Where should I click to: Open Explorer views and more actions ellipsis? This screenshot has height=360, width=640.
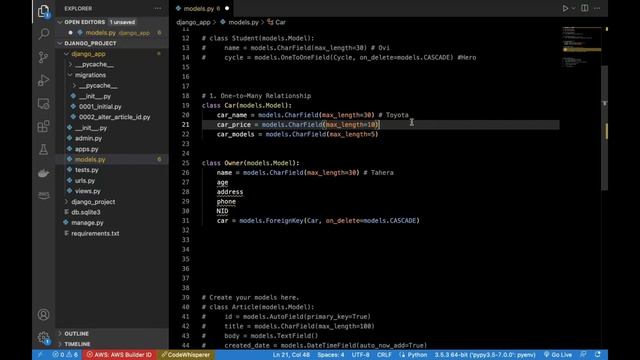[158, 8]
